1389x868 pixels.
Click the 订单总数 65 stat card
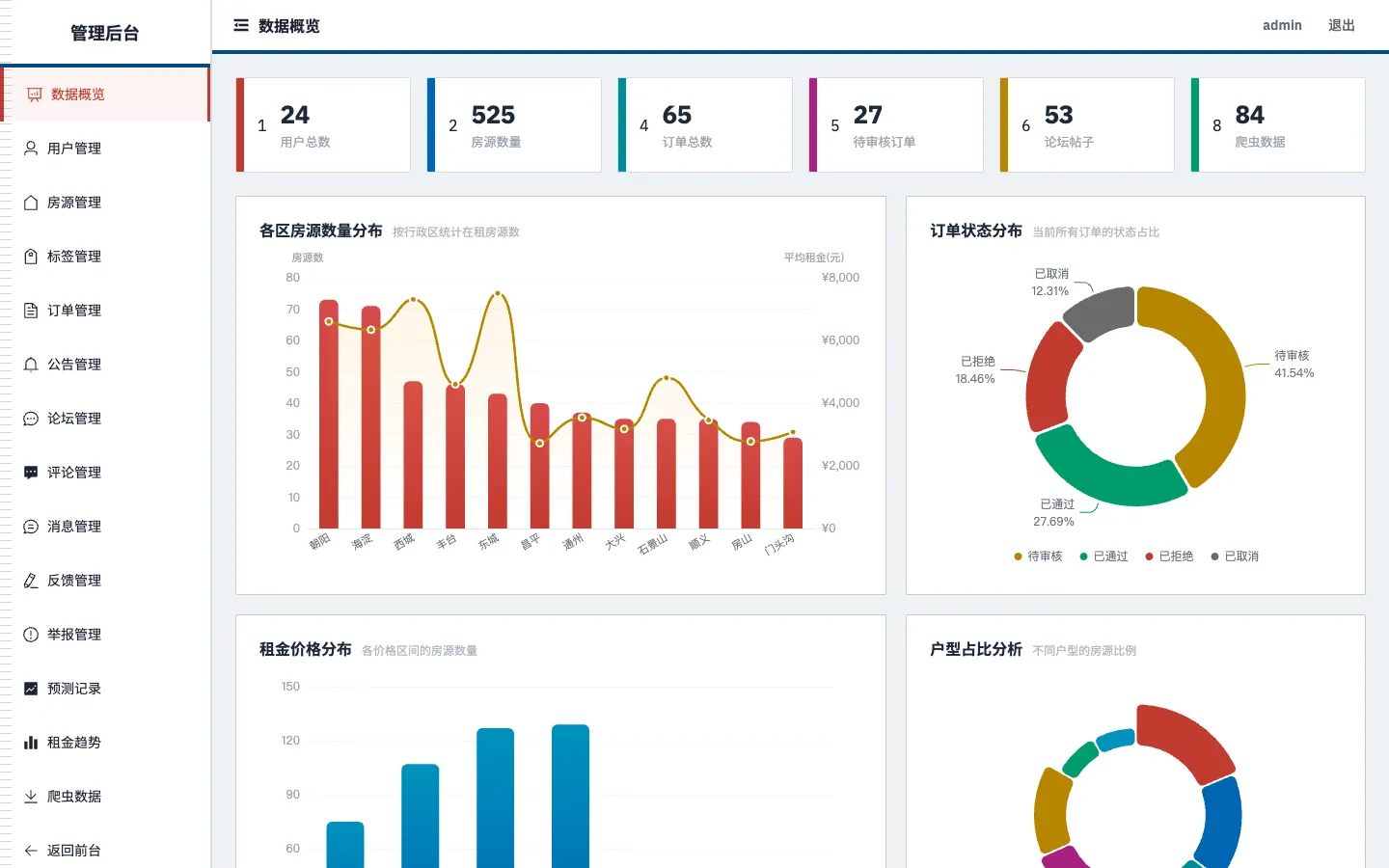[705, 125]
